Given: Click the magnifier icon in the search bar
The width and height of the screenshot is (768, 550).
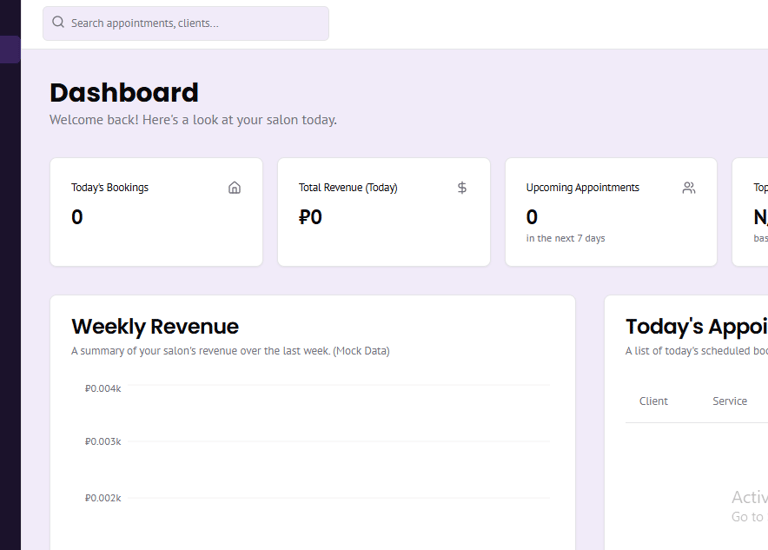Looking at the screenshot, I should (58, 22).
